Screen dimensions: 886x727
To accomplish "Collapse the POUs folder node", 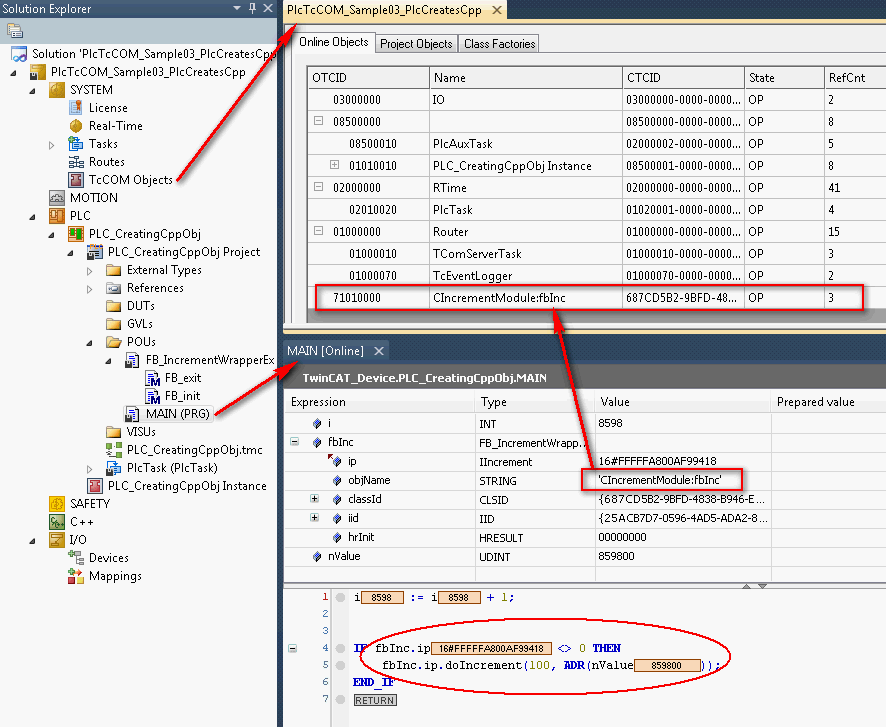I will click(89, 342).
